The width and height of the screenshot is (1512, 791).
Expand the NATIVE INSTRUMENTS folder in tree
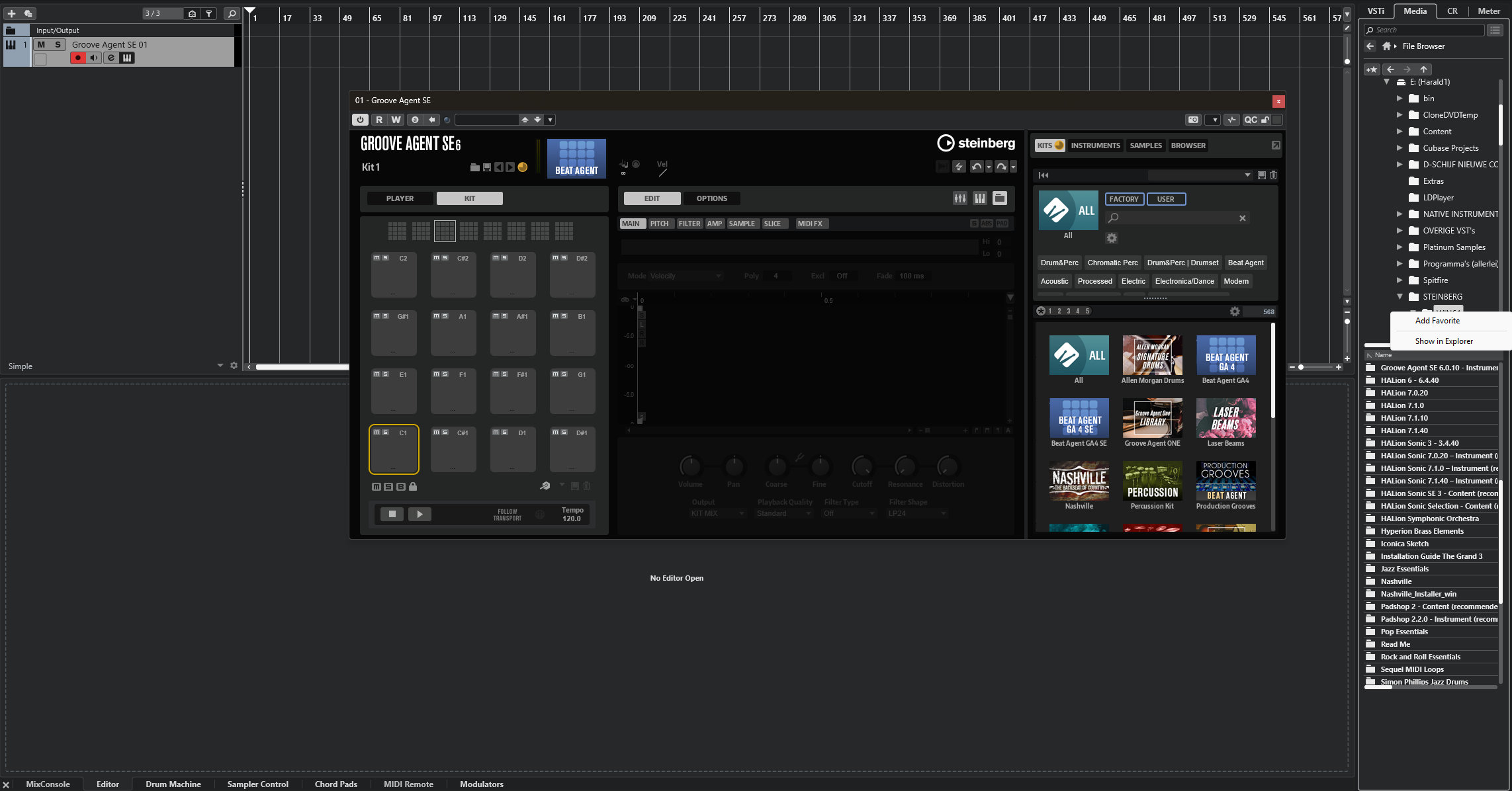click(x=1400, y=214)
